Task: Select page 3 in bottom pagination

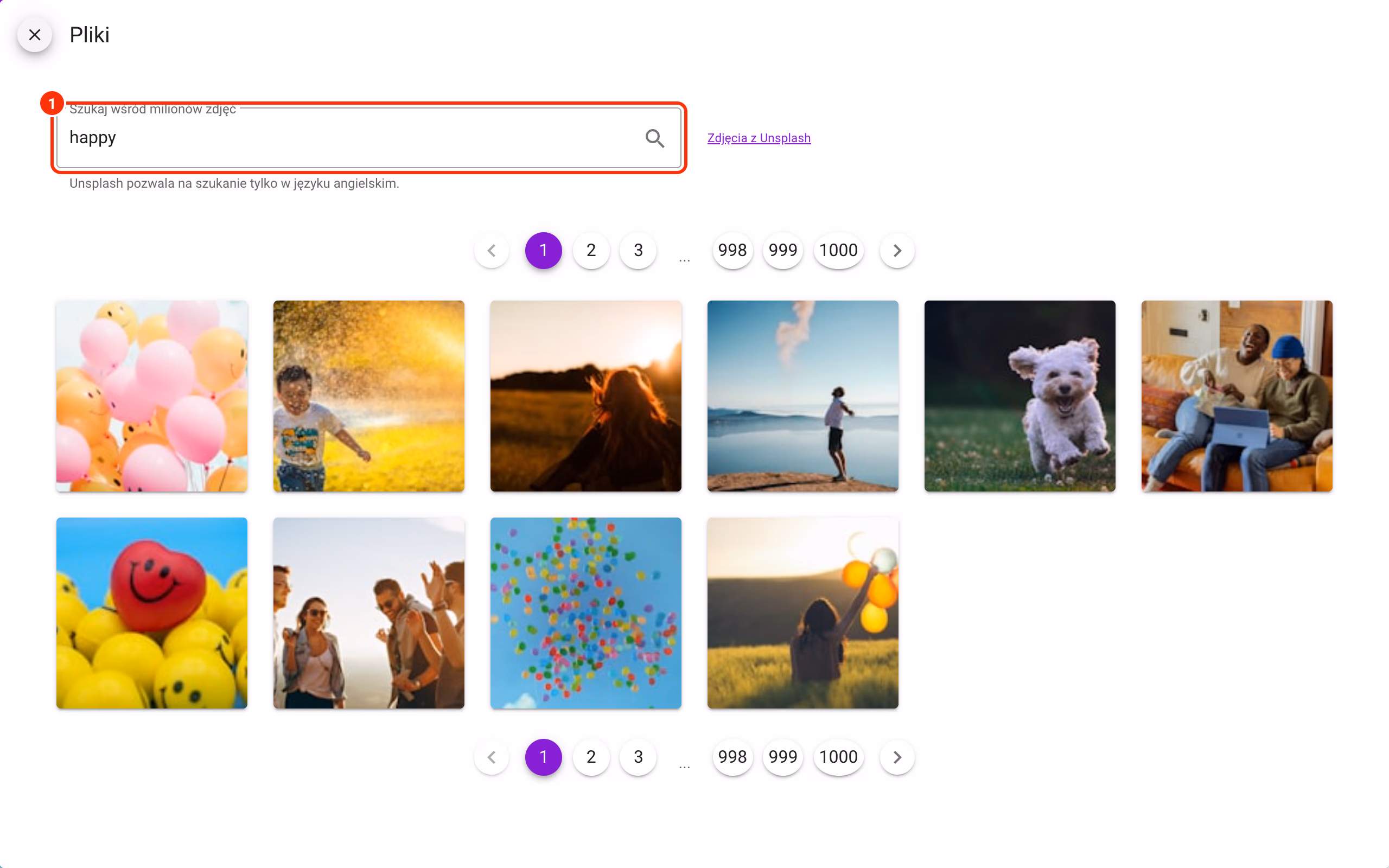Action: pyautogui.click(x=638, y=757)
